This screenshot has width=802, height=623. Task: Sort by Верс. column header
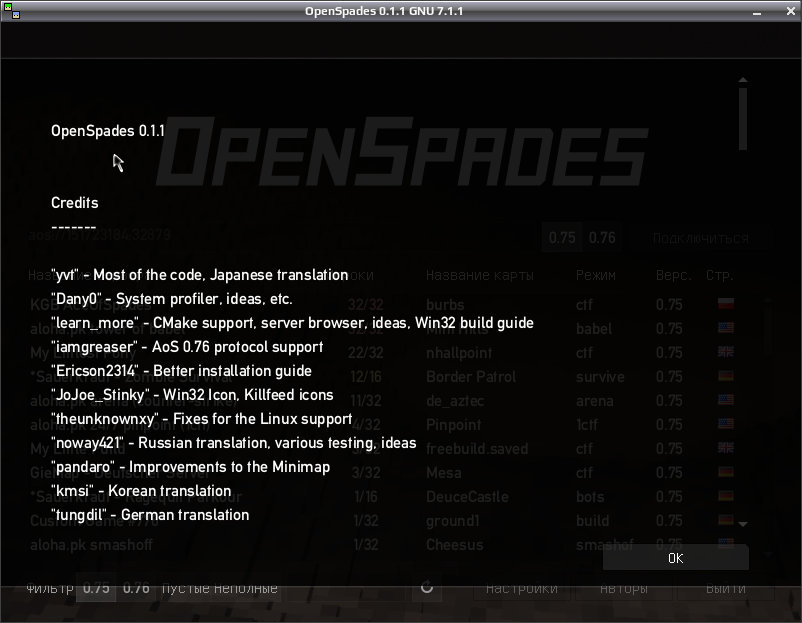pyautogui.click(x=674, y=275)
